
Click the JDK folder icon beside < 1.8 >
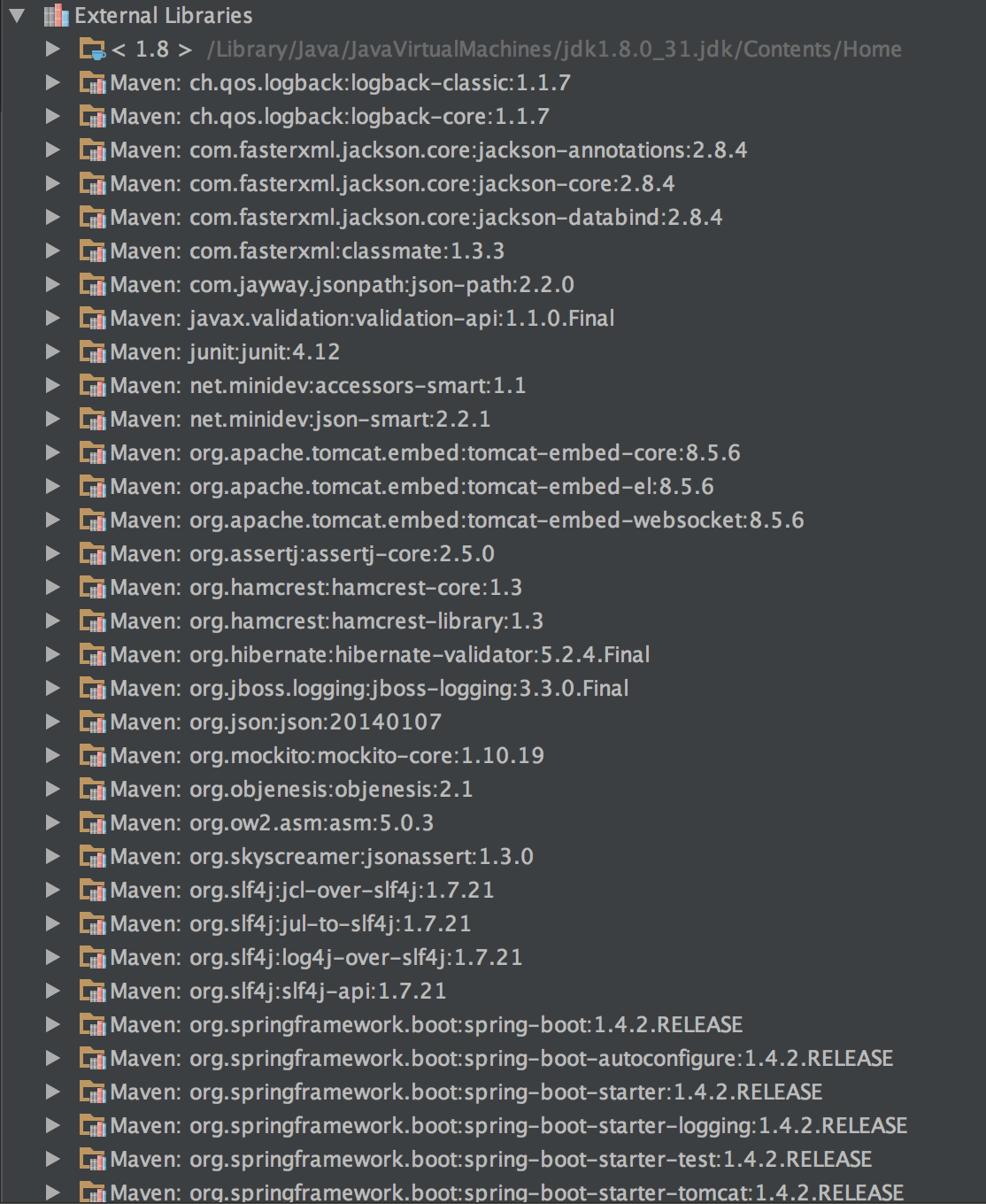pyautogui.click(x=92, y=50)
